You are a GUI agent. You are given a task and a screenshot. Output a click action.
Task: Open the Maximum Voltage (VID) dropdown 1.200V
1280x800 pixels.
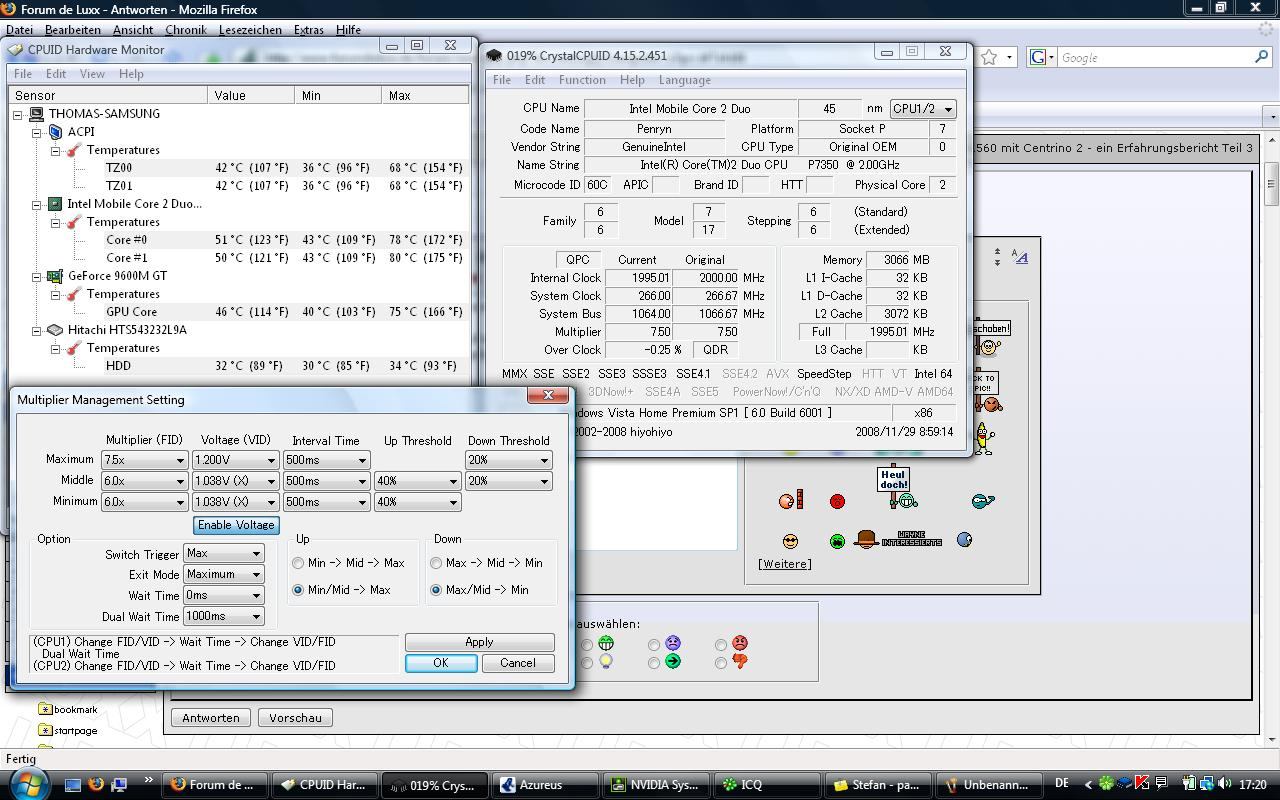point(235,460)
